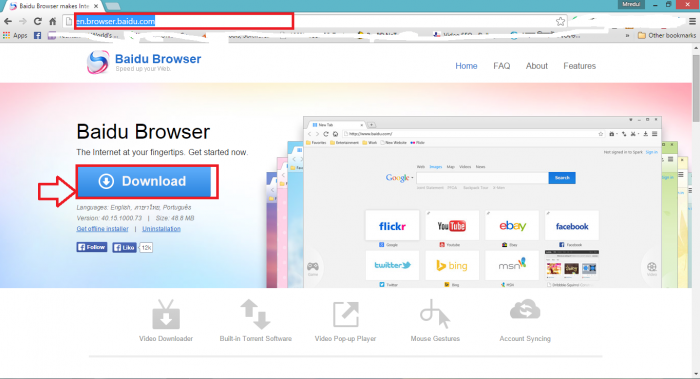The height and width of the screenshot is (379, 700).
Task: Click the facebook tile in preview
Action: (572, 226)
